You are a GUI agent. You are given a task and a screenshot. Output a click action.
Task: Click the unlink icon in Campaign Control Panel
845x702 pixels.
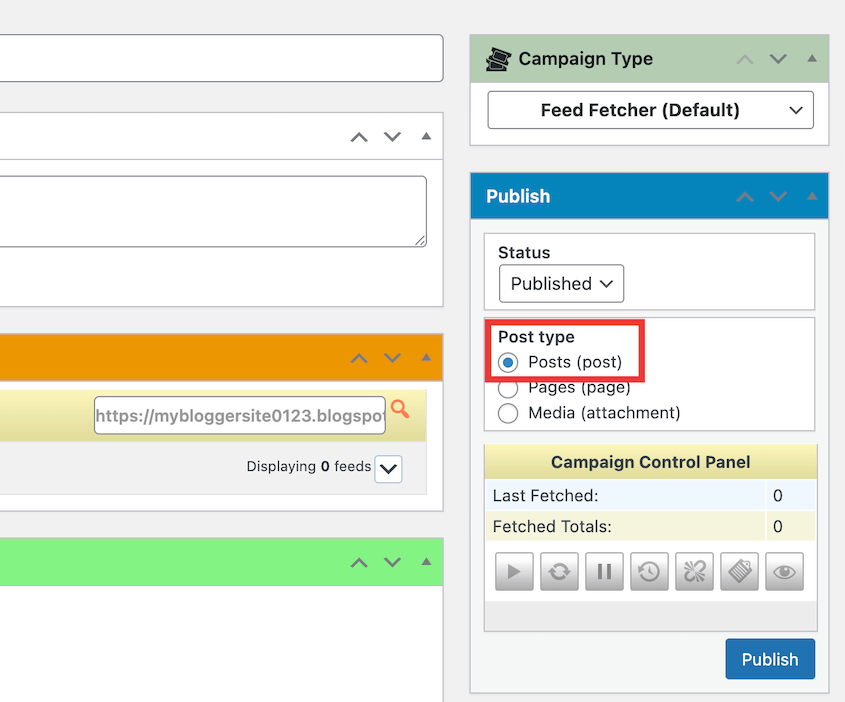point(693,571)
